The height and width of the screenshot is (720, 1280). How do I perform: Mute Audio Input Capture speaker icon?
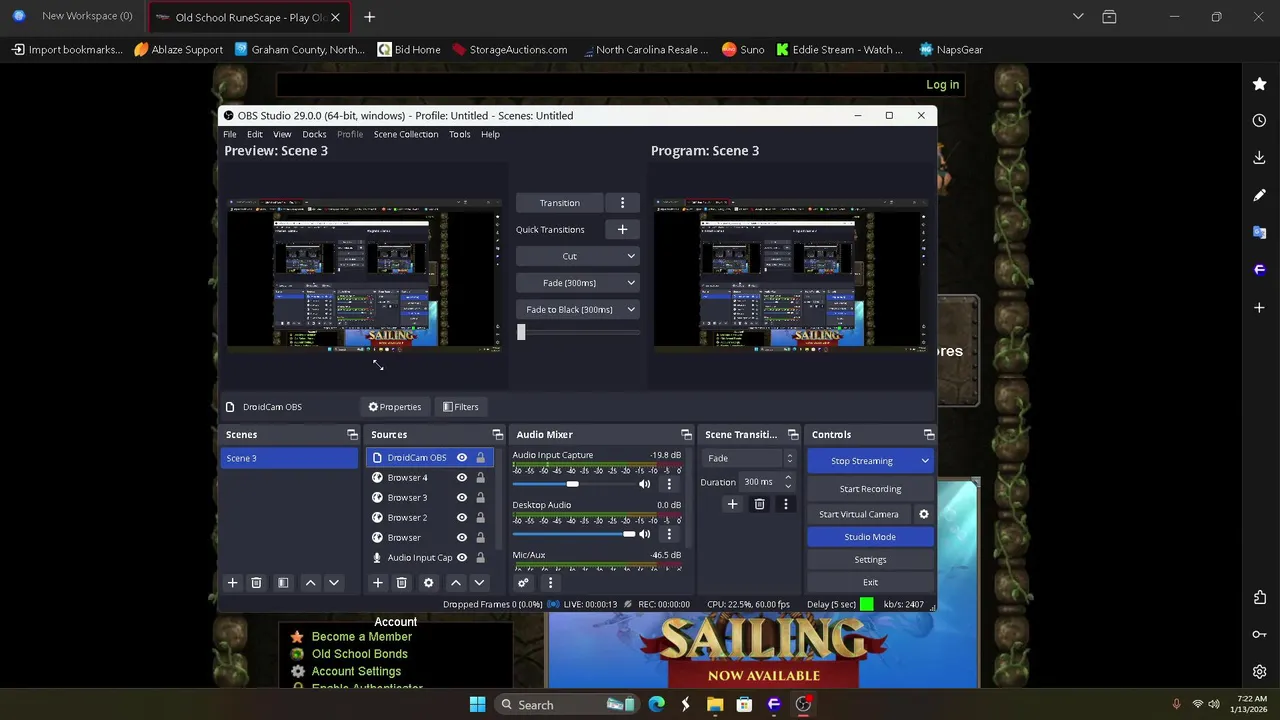tap(644, 484)
